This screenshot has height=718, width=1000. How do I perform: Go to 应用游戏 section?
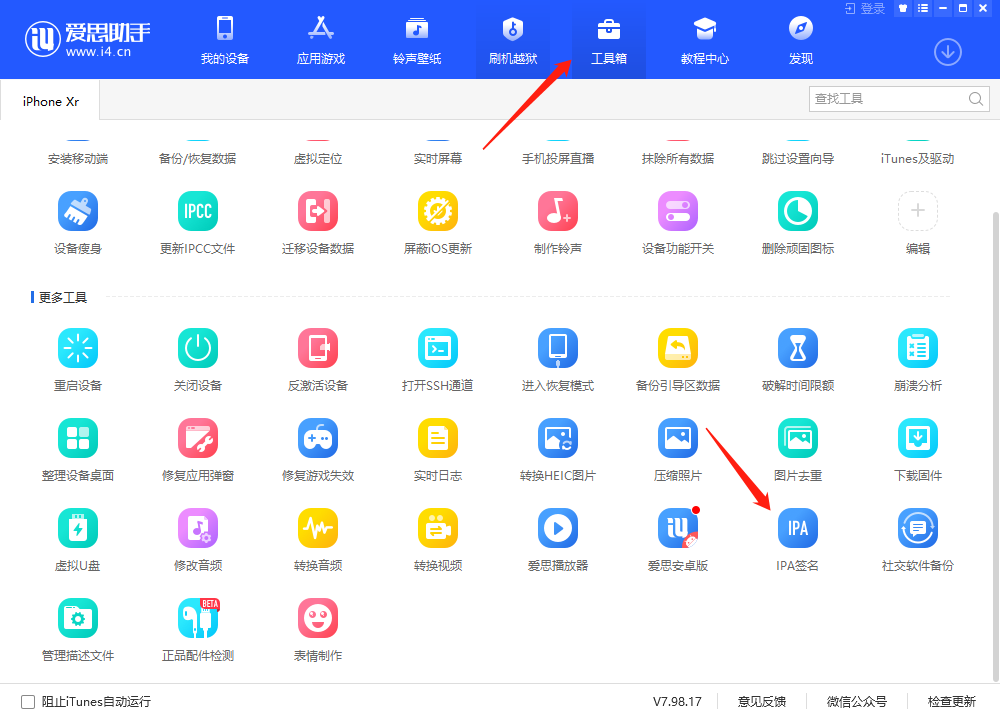pos(321,41)
